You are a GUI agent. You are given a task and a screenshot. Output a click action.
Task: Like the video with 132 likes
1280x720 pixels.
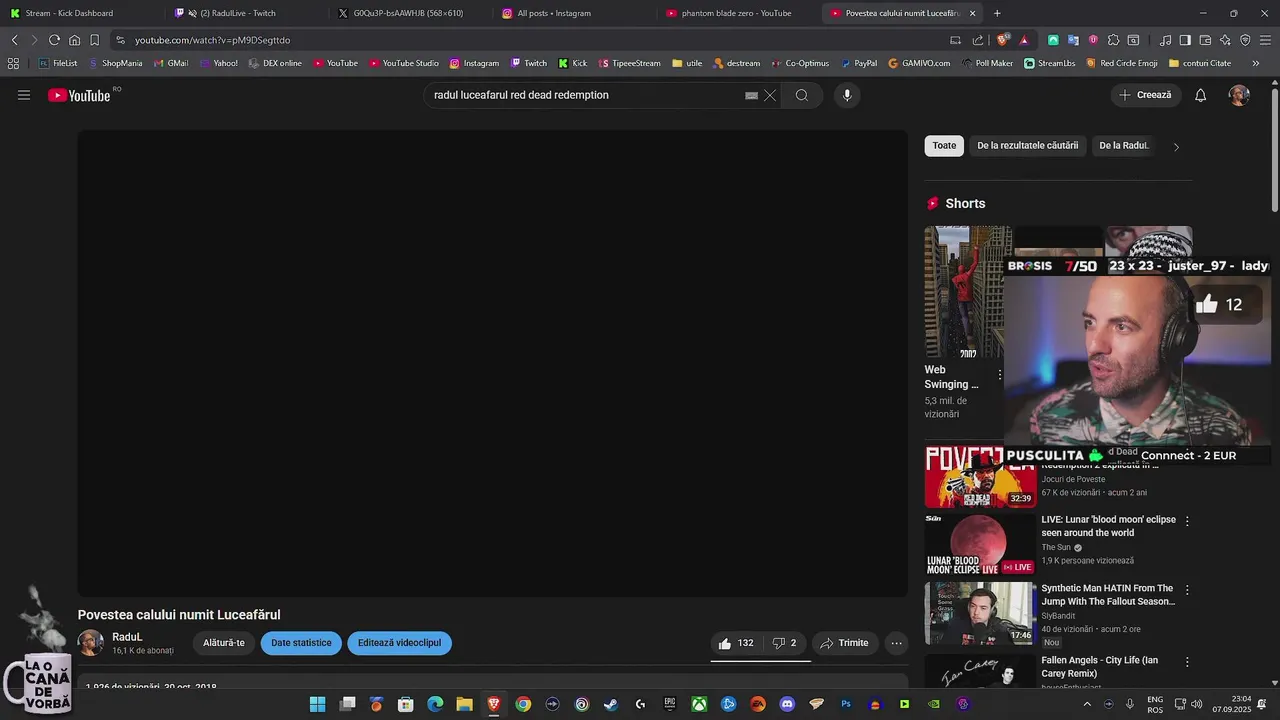[x=735, y=643]
